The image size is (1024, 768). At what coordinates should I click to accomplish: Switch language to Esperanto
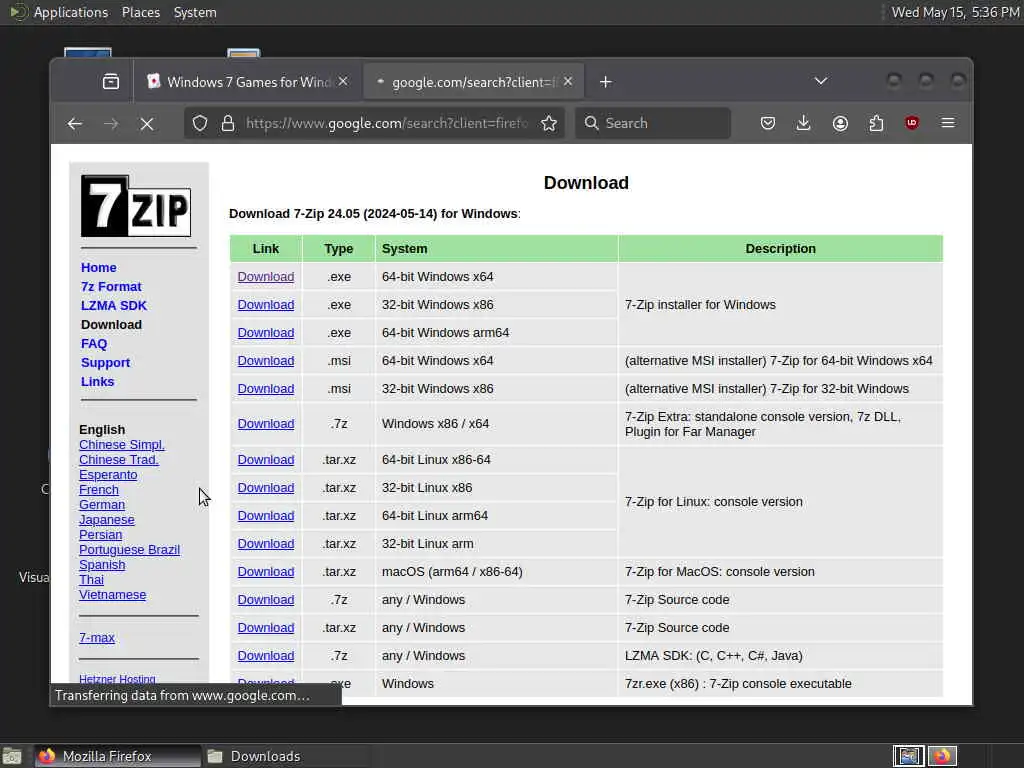click(x=108, y=475)
